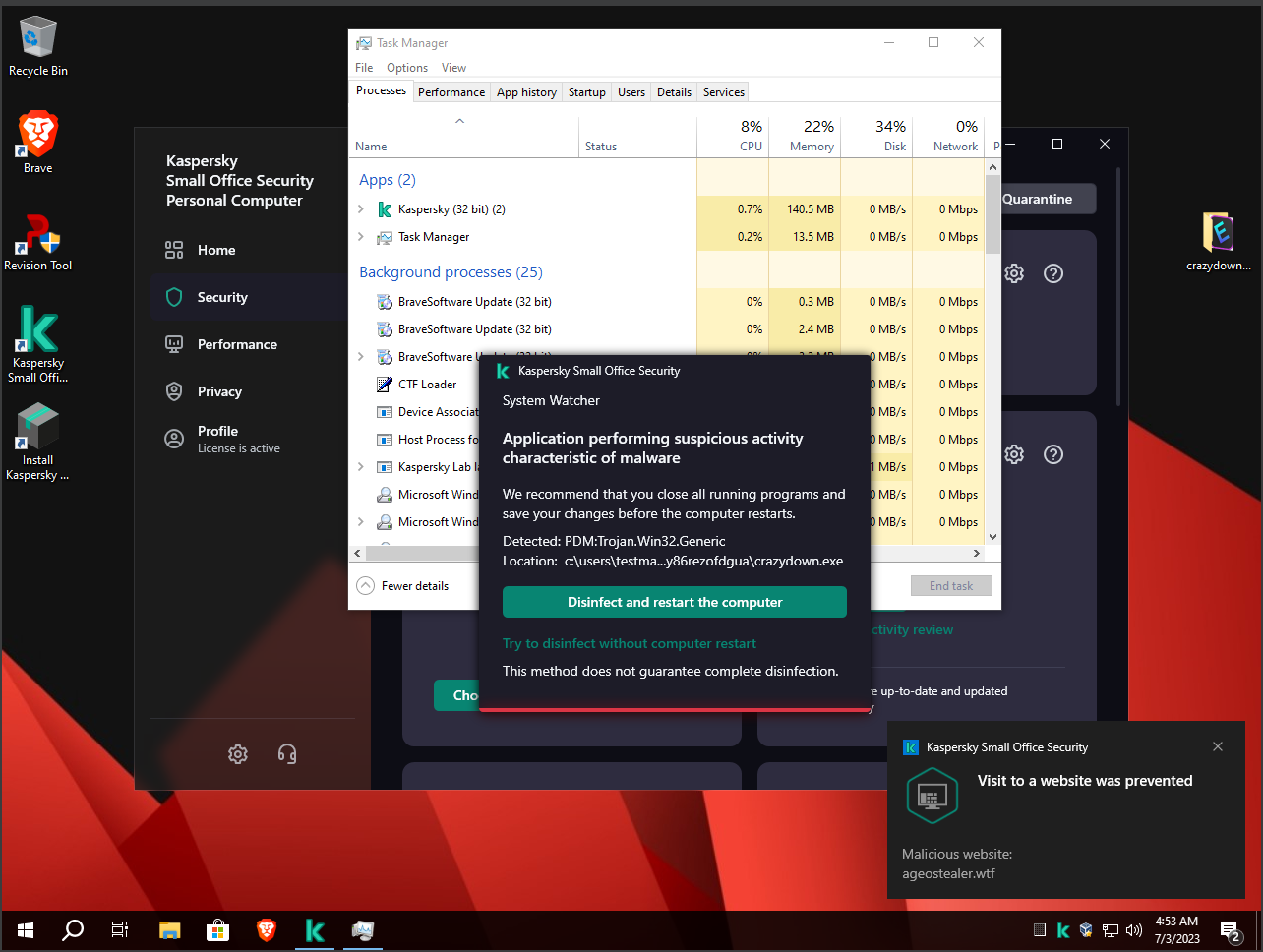Open Microsoft Store from the taskbar
1263x952 pixels.
click(217, 930)
